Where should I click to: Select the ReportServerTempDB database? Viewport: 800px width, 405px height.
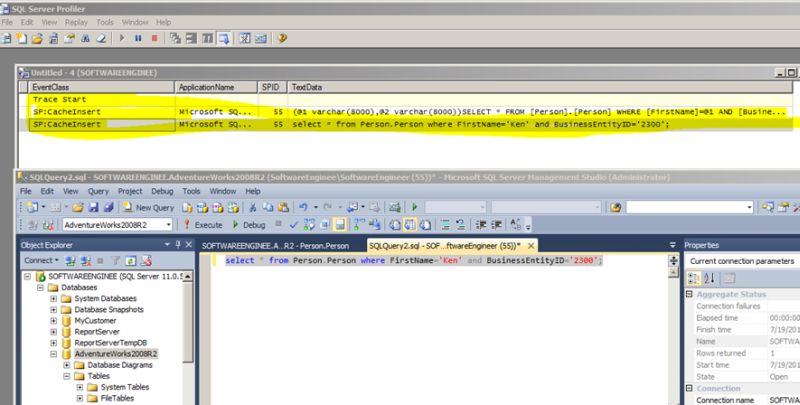[x=111, y=343]
